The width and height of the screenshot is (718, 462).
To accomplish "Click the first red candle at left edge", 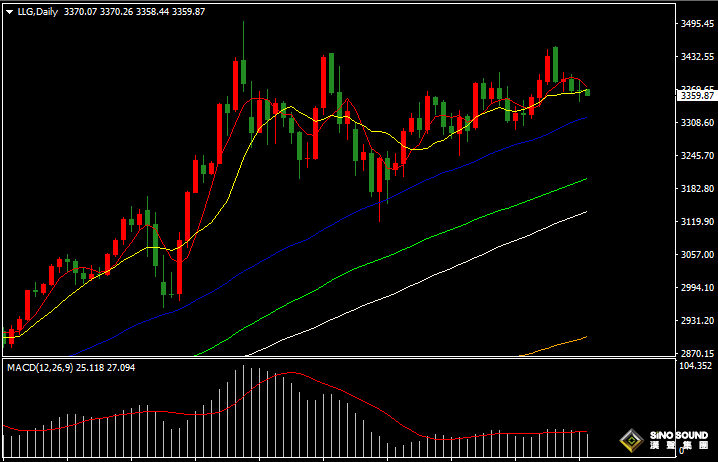I will click(10, 335).
